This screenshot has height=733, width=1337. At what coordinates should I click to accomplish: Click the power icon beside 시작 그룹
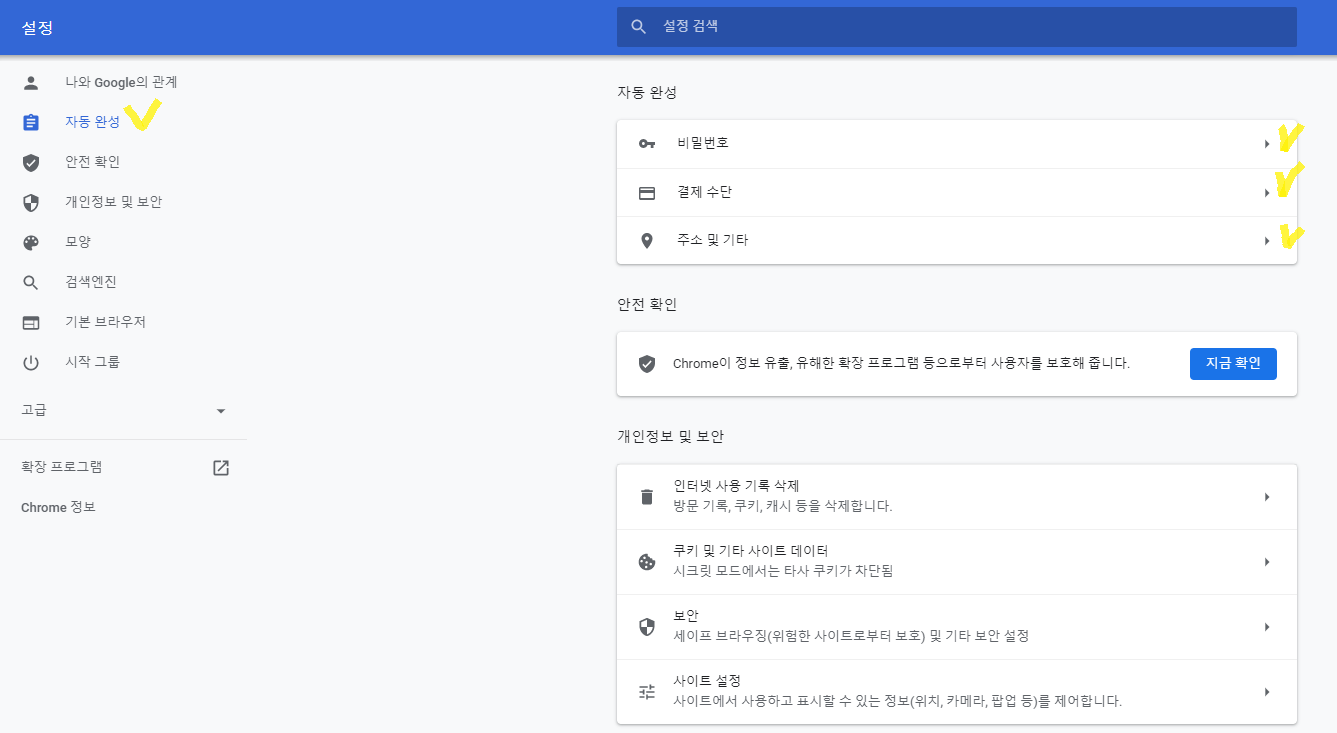[31, 362]
